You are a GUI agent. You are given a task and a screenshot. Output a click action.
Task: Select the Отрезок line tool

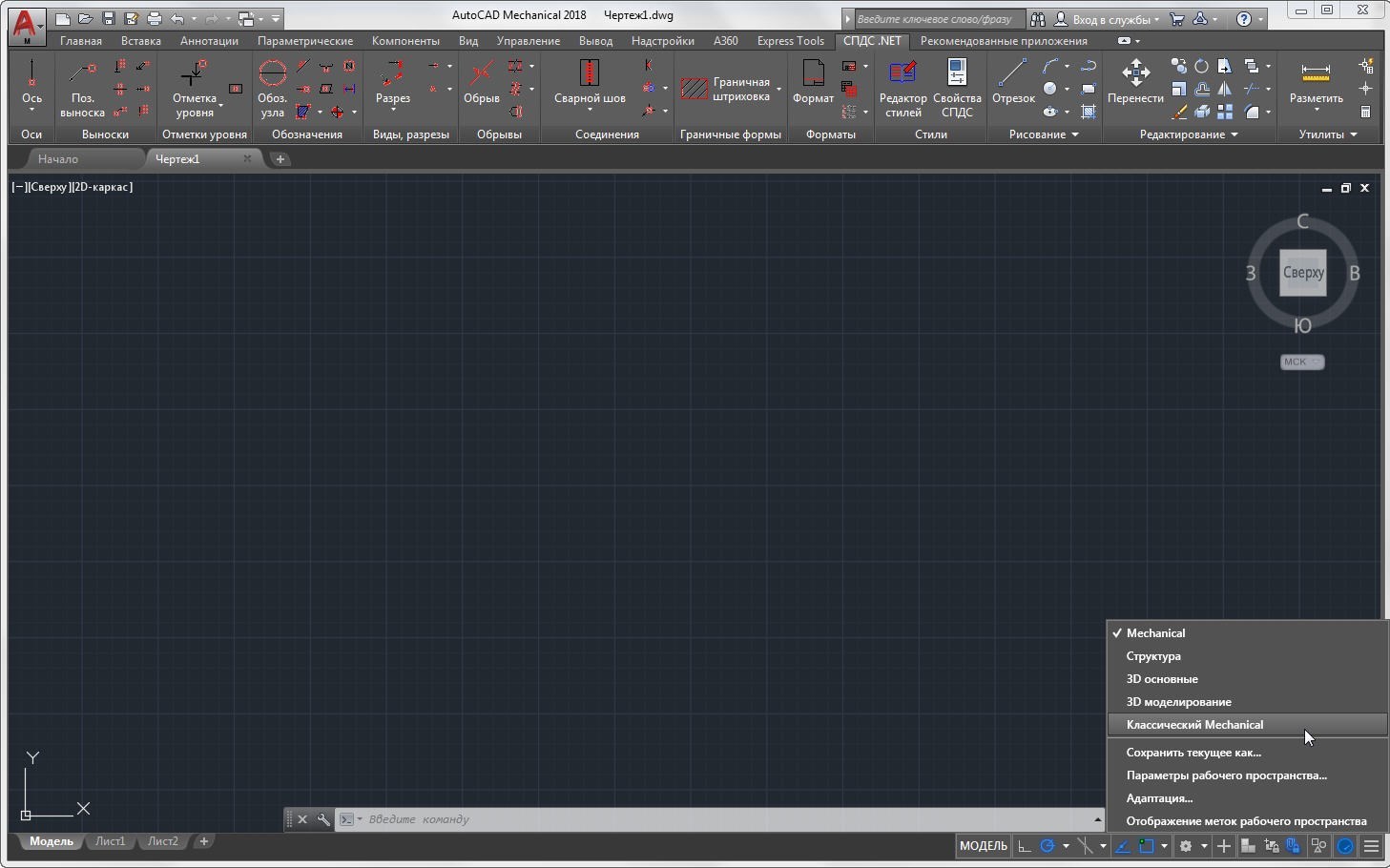[1013, 82]
